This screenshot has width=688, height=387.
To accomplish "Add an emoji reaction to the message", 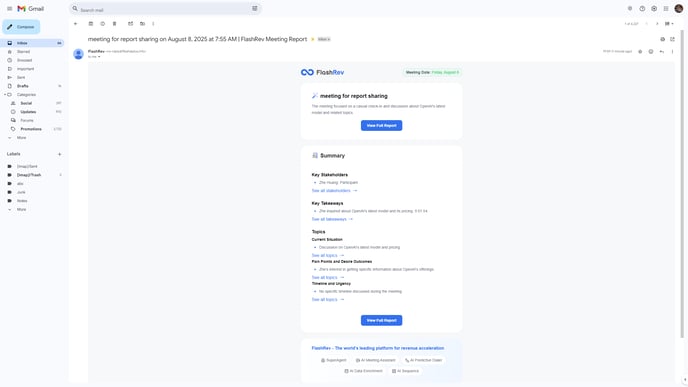I will tap(651, 52).
